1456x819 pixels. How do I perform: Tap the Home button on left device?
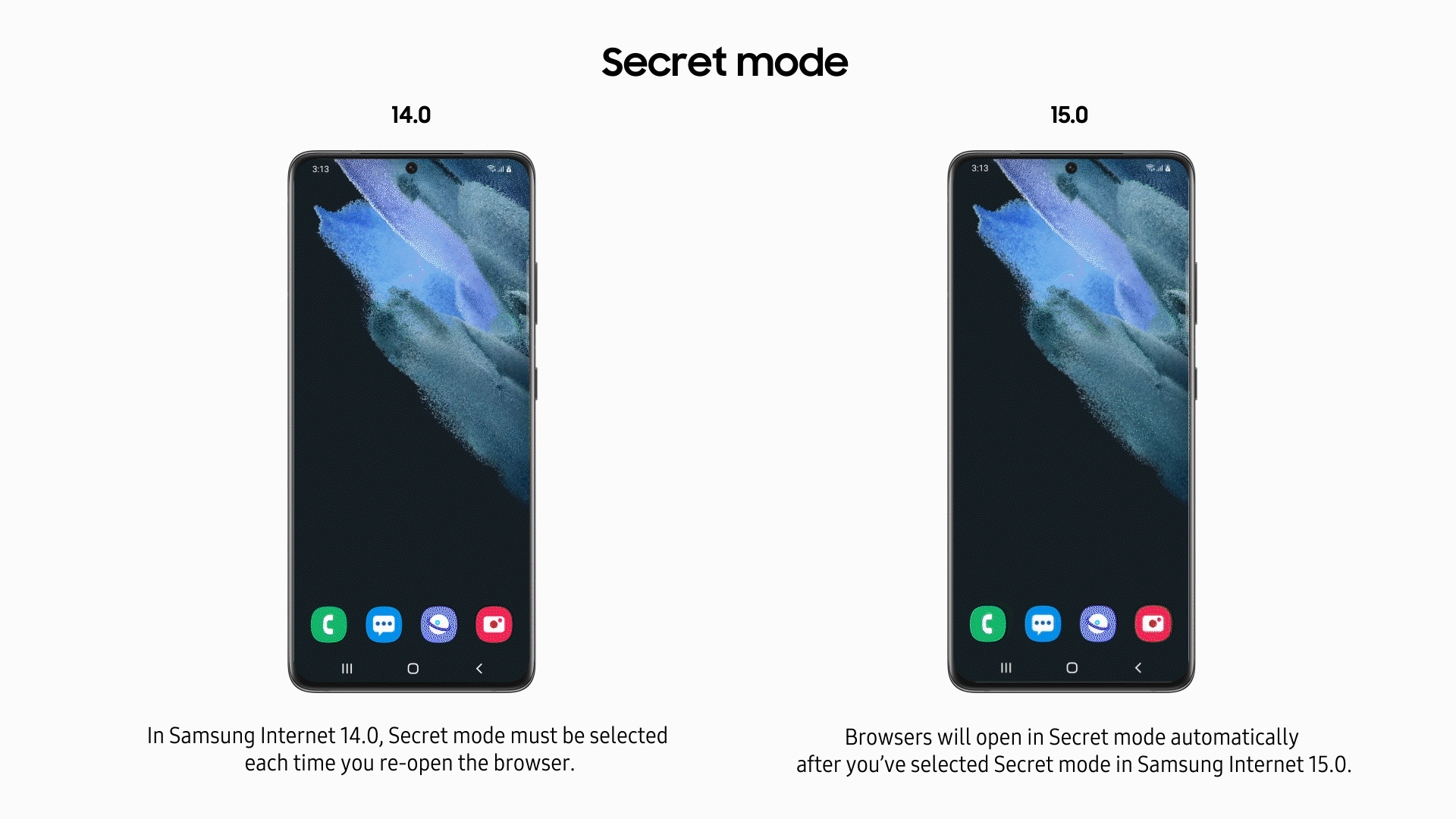pos(411,668)
